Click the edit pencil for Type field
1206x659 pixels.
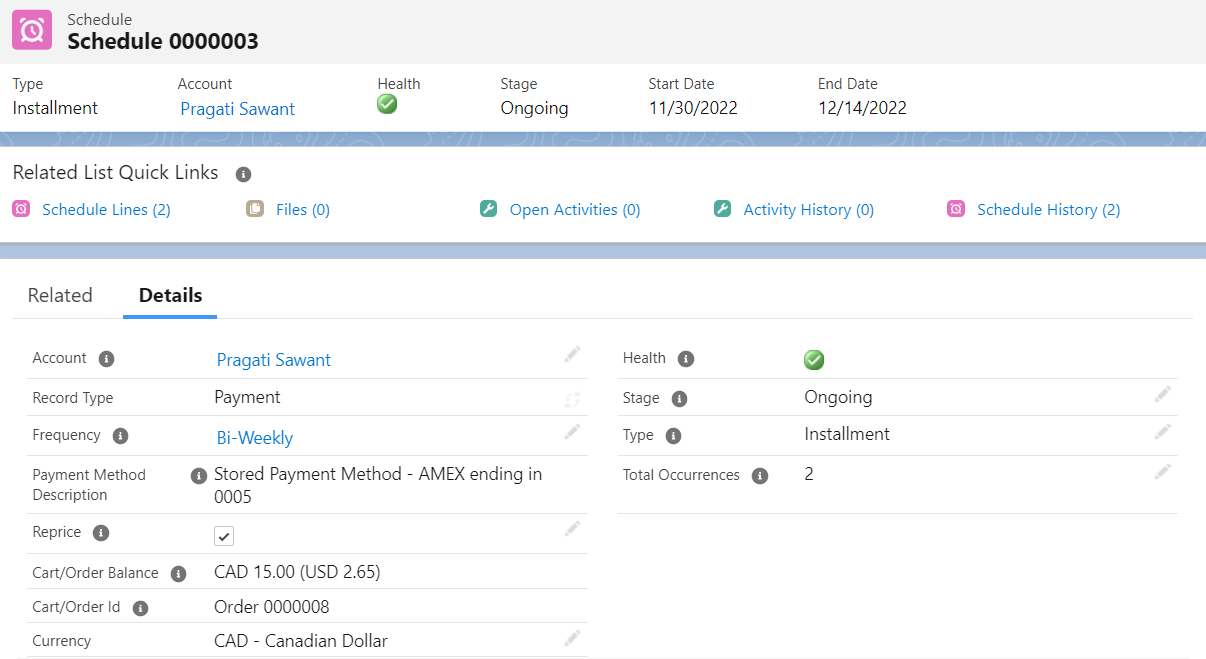(1162, 431)
